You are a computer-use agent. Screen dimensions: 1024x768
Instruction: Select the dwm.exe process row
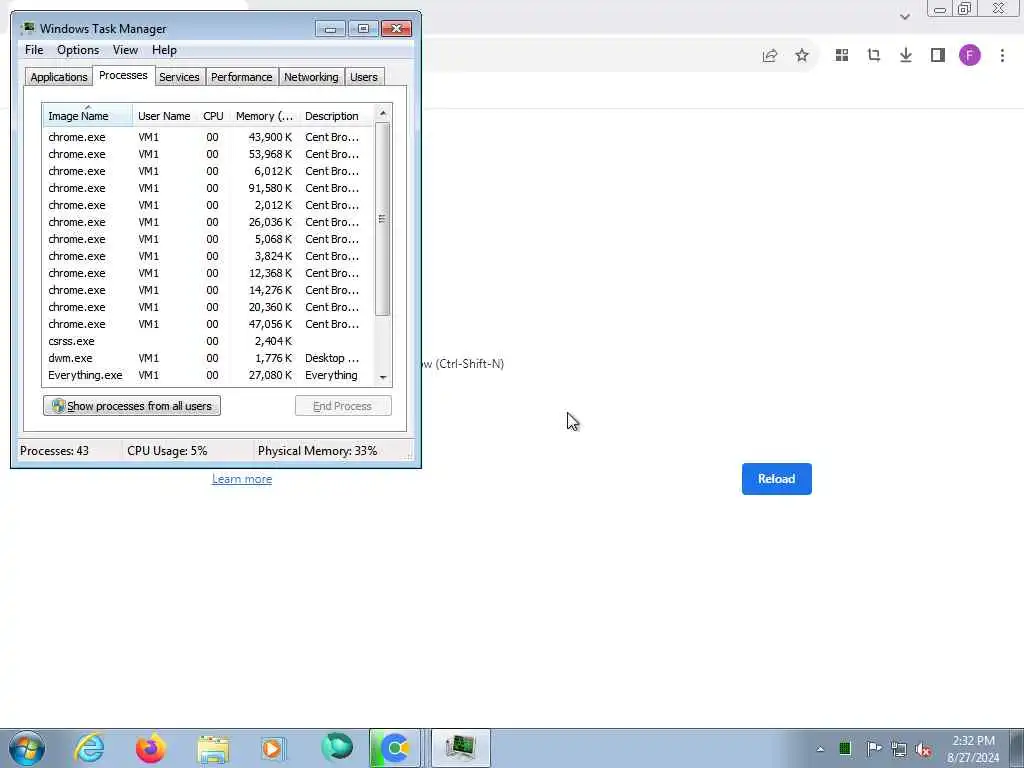[208, 358]
